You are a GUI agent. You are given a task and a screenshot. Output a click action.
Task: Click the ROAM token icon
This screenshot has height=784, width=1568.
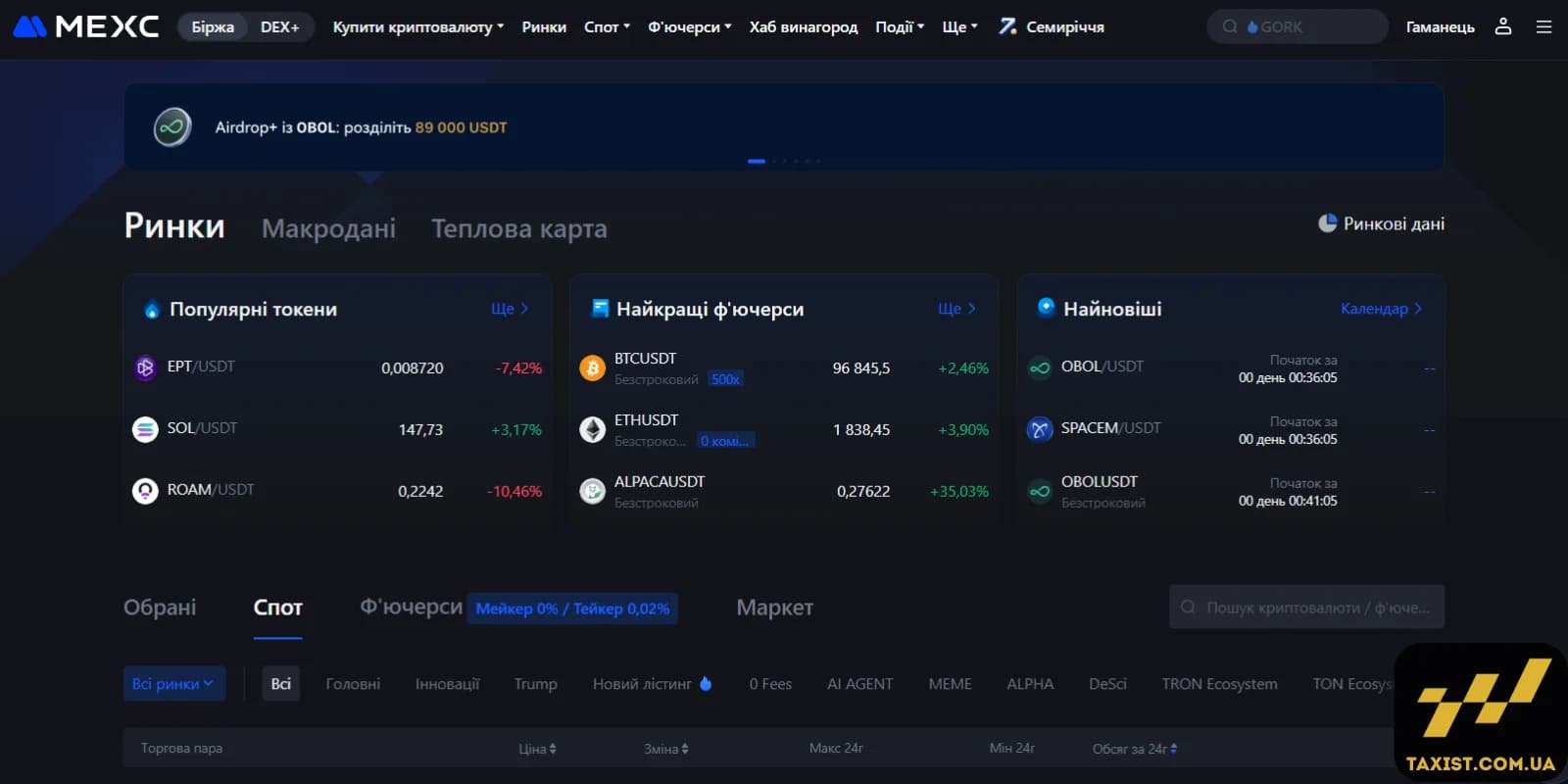pos(145,491)
